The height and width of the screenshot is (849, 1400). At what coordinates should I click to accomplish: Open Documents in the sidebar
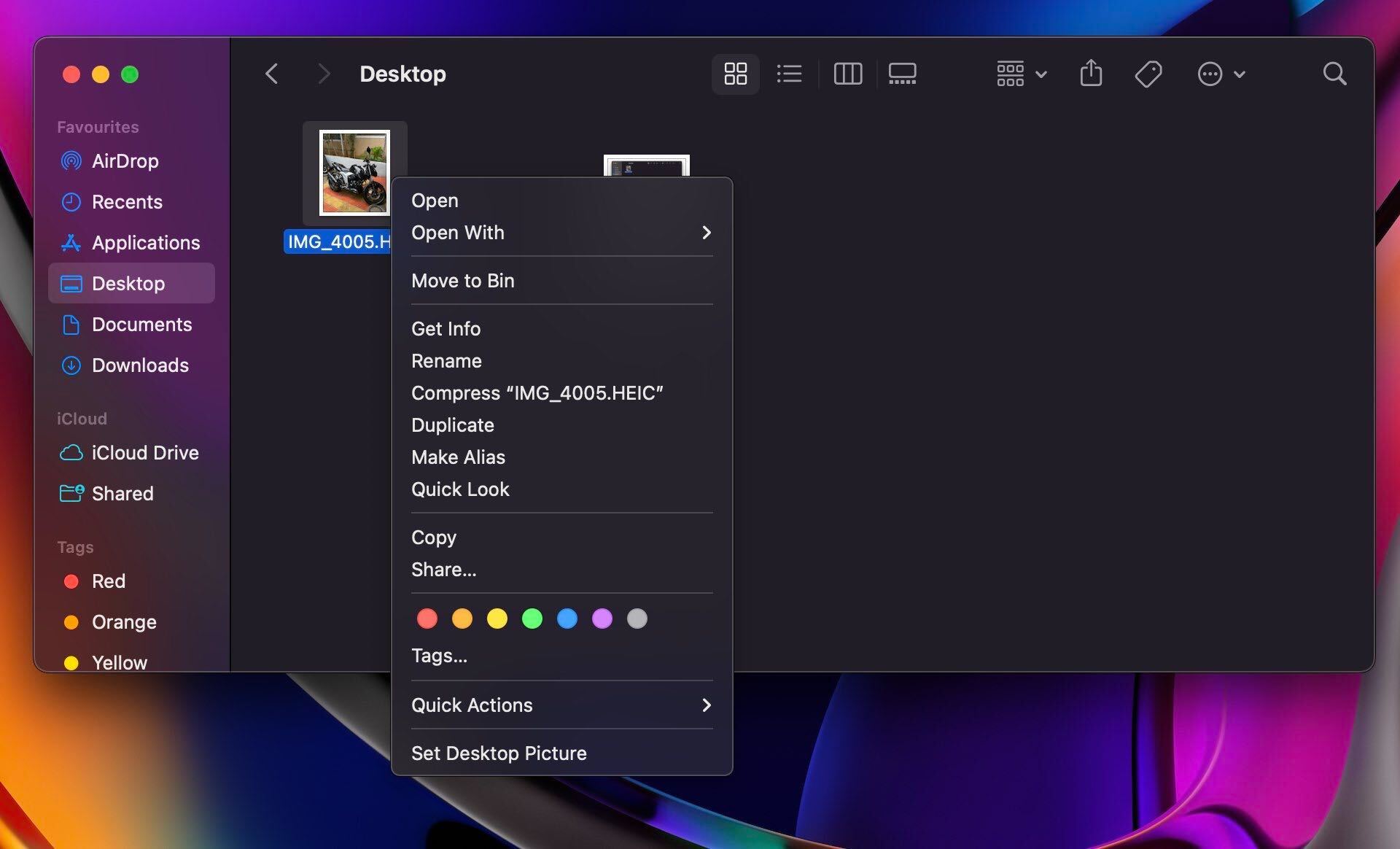tap(131, 324)
